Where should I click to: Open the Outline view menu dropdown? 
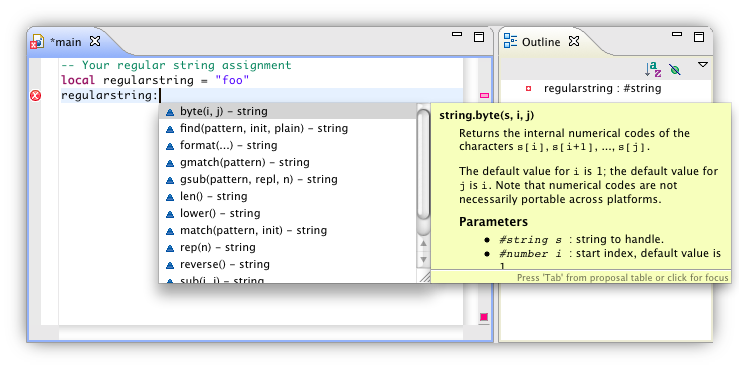703,65
